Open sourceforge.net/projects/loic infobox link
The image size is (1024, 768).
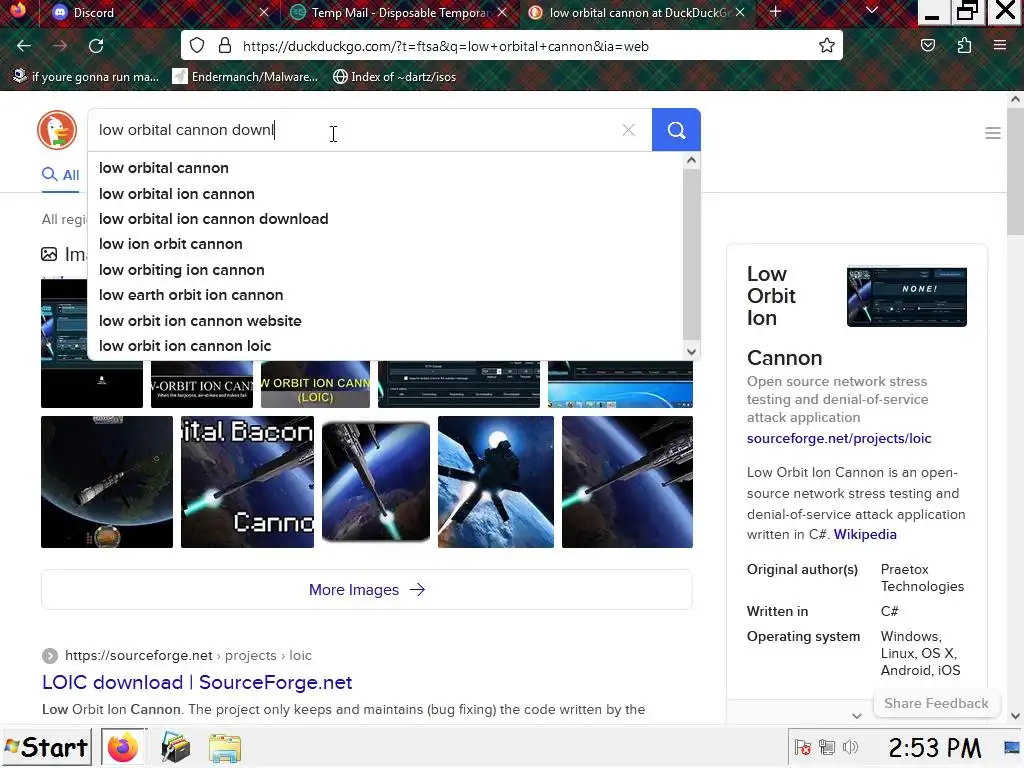pyautogui.click(x=839, y=438)
